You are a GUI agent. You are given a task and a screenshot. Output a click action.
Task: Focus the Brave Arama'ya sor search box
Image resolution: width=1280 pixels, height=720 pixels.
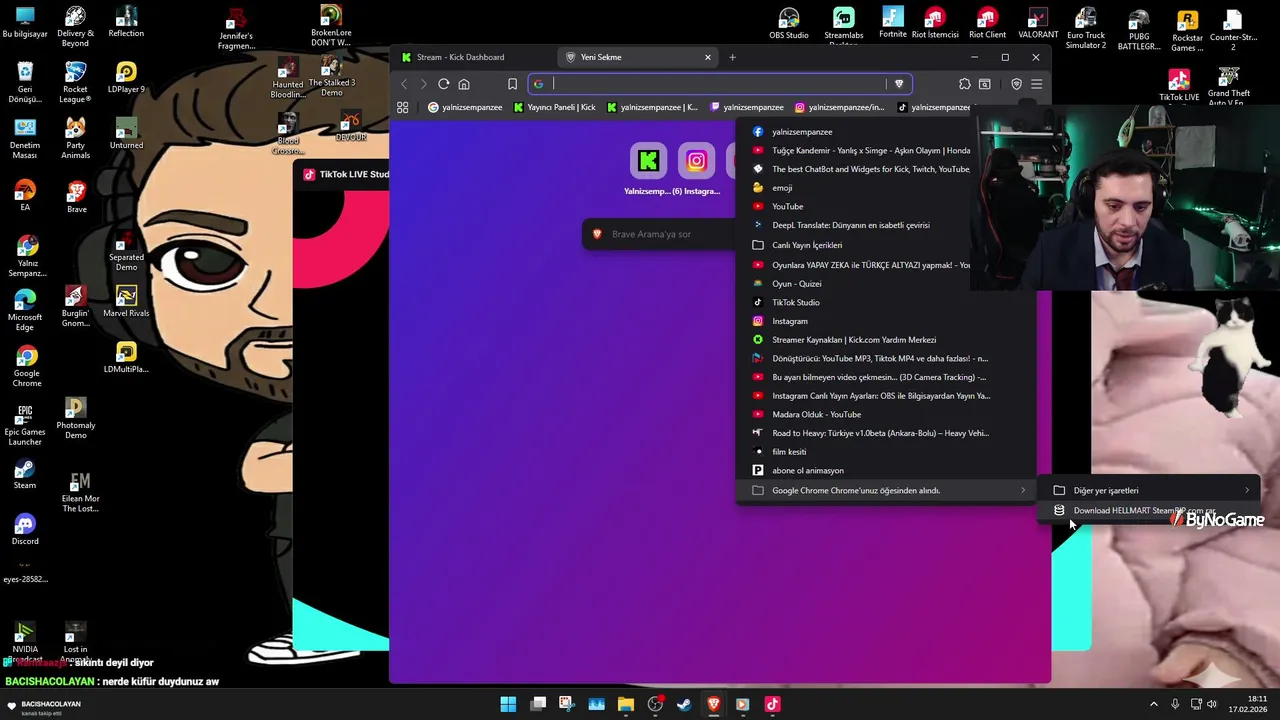660,234
